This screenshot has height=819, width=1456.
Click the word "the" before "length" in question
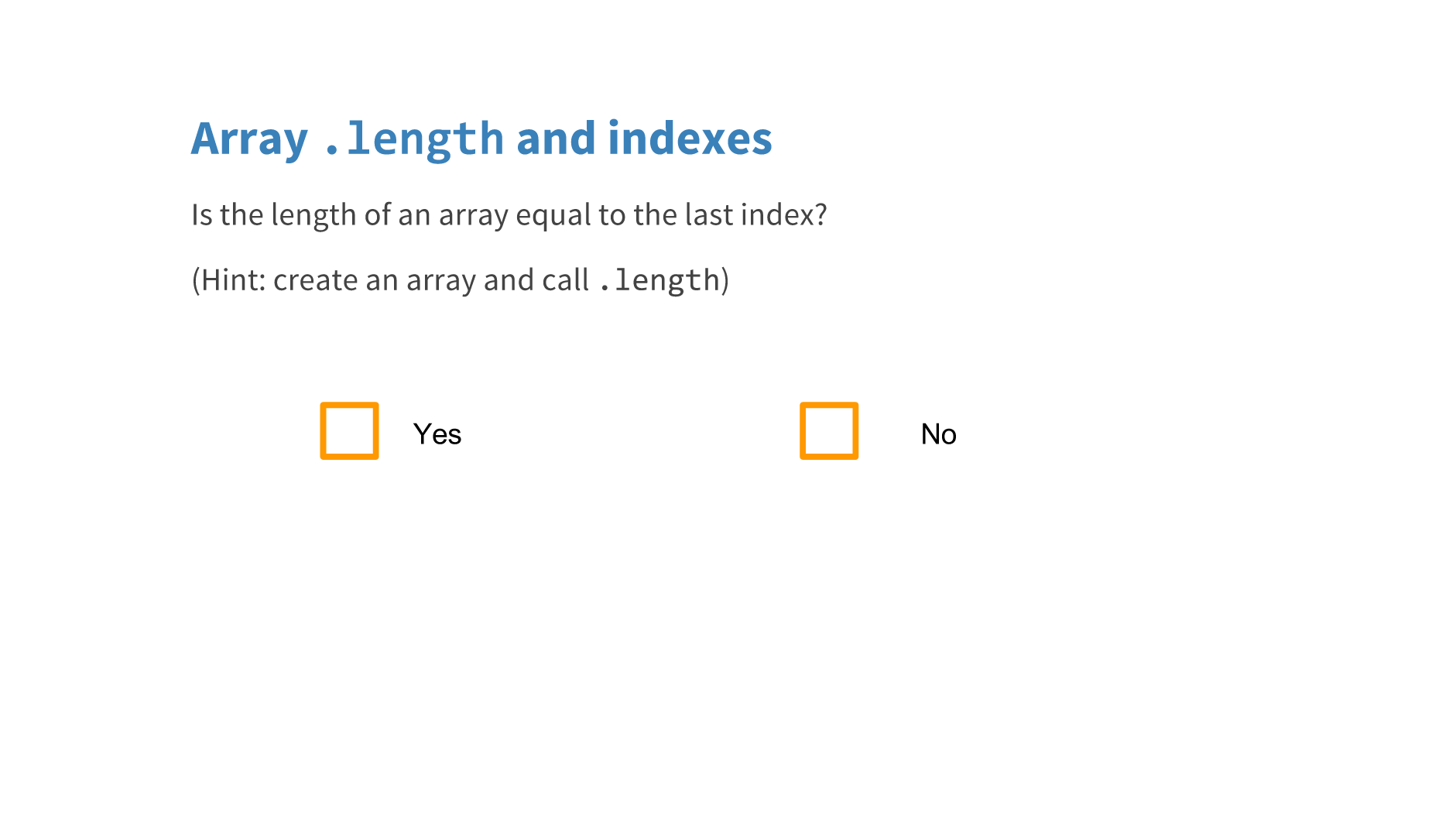pos(241,215)
